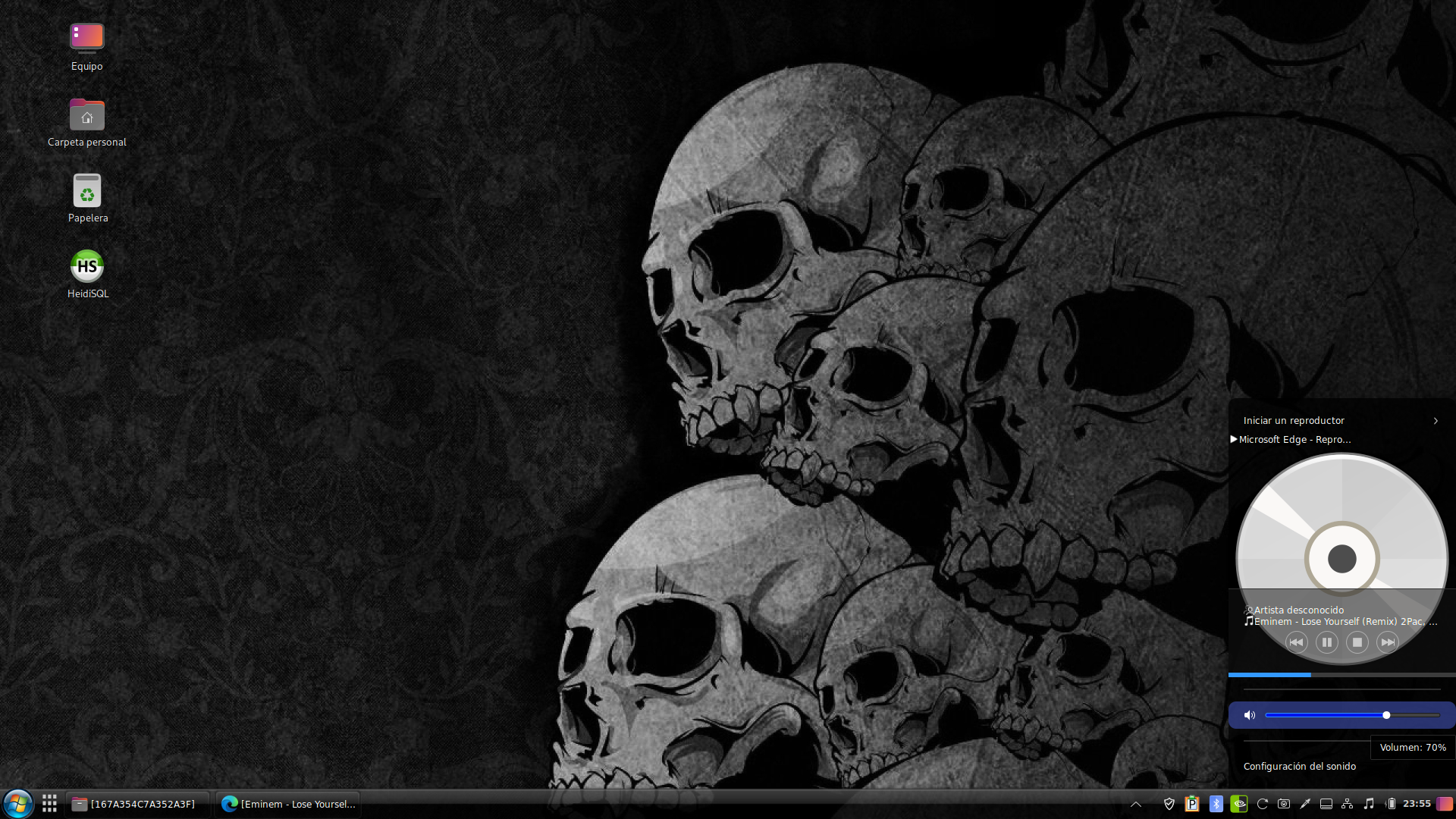Open Configuración del sonido
The image size is (1456, 819).
point(1300,767)
